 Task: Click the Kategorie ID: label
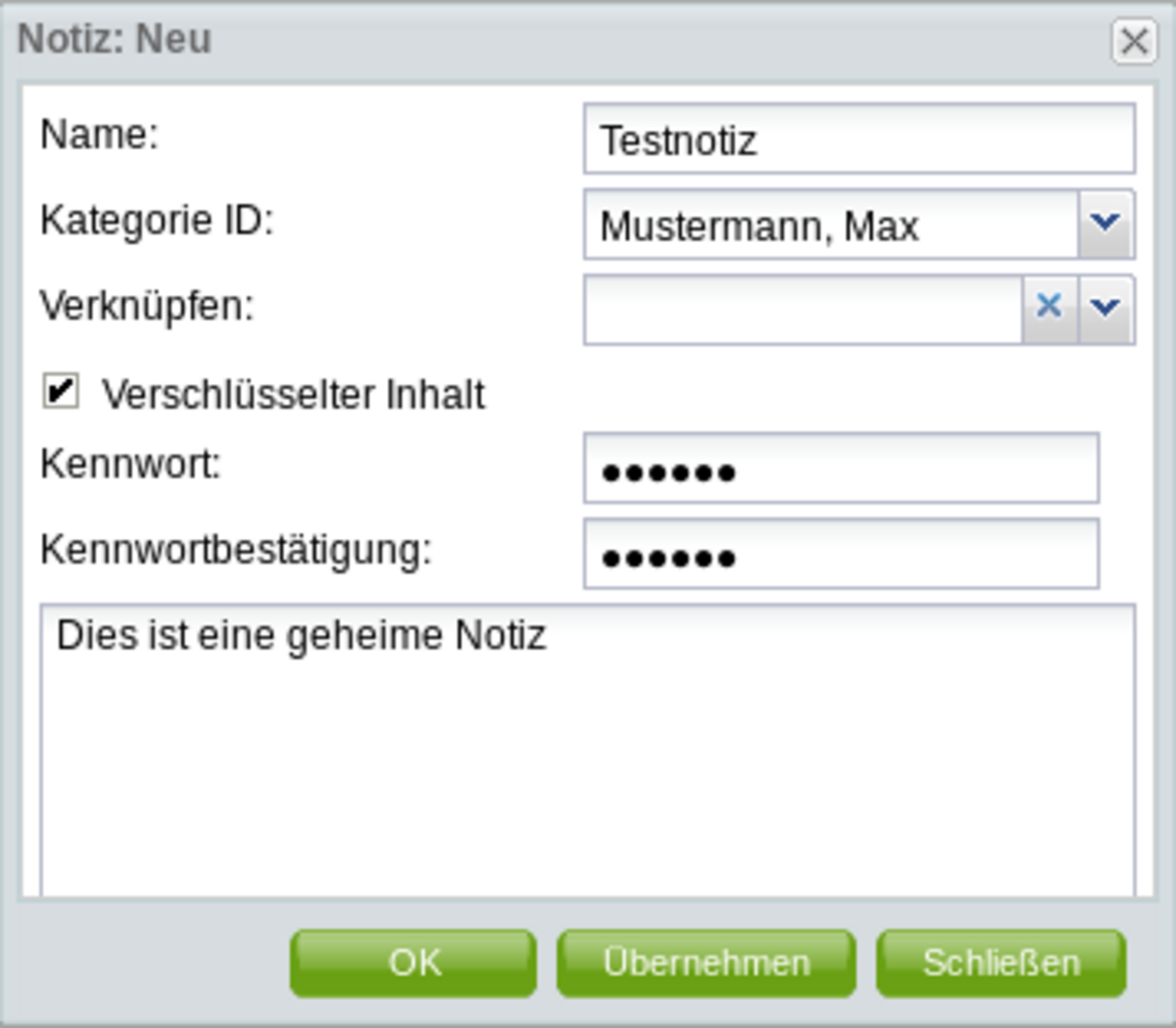[157, 220]
